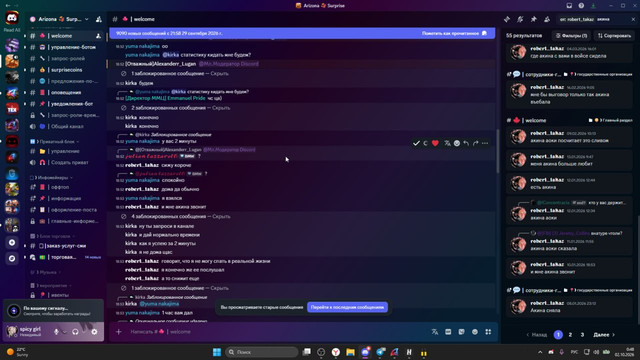Create invite icon on welcome channel row
The height and width of the screenshot is (360, 640).
click(x=98, y=36)
